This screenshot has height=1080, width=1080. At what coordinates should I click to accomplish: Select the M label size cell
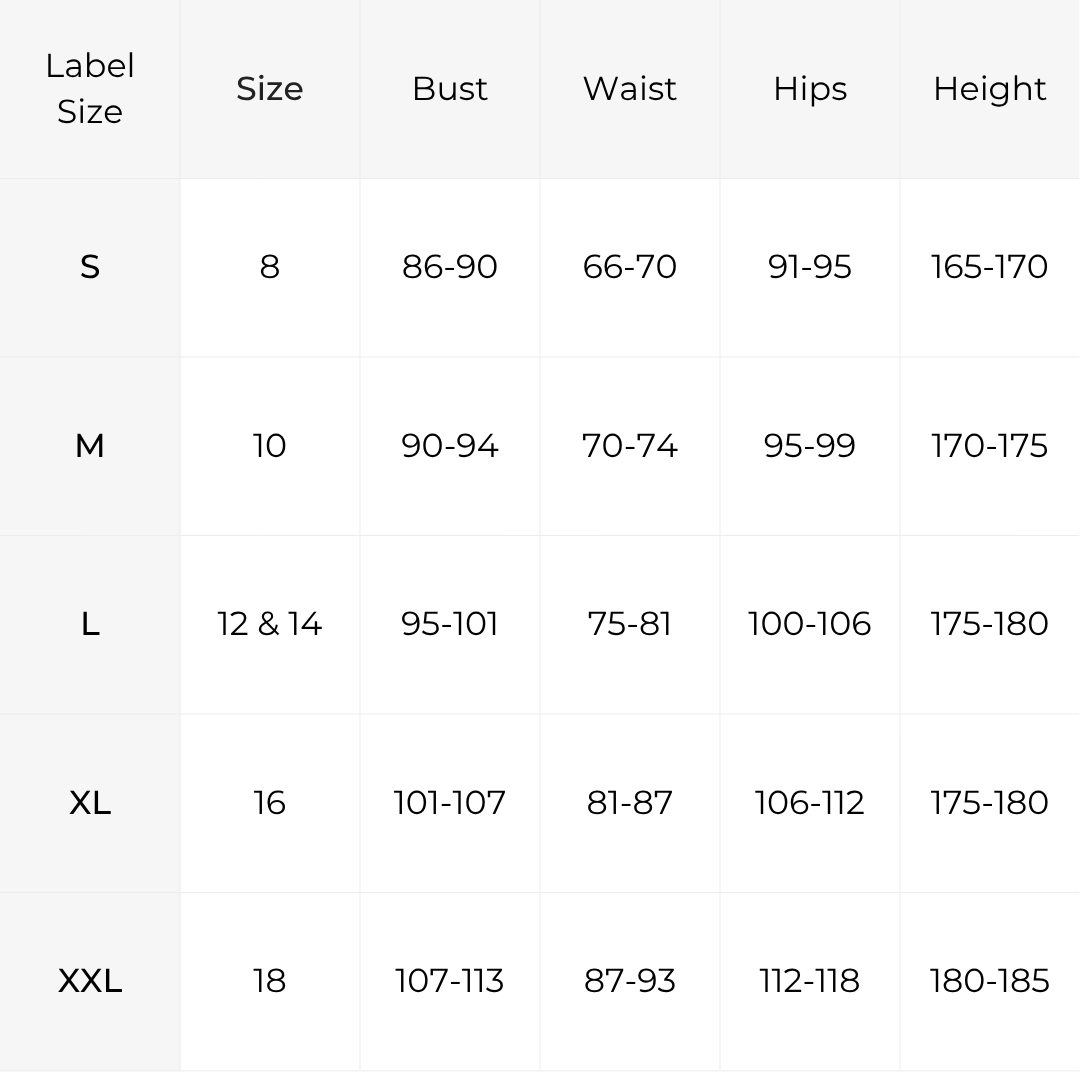point(90,446)
